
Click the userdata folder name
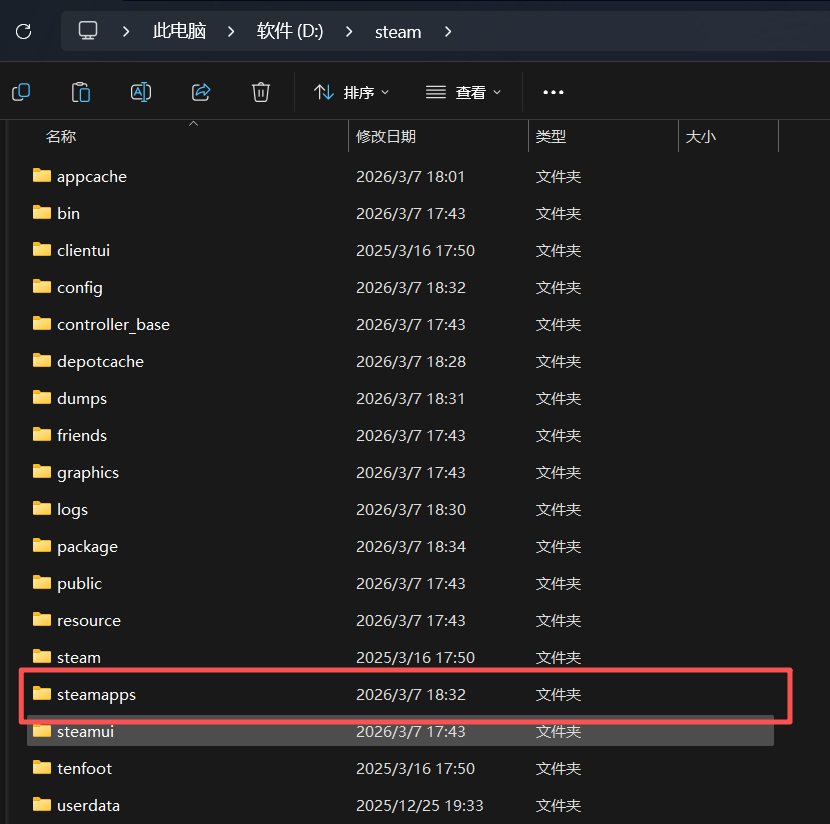click(x=88, y=805)
